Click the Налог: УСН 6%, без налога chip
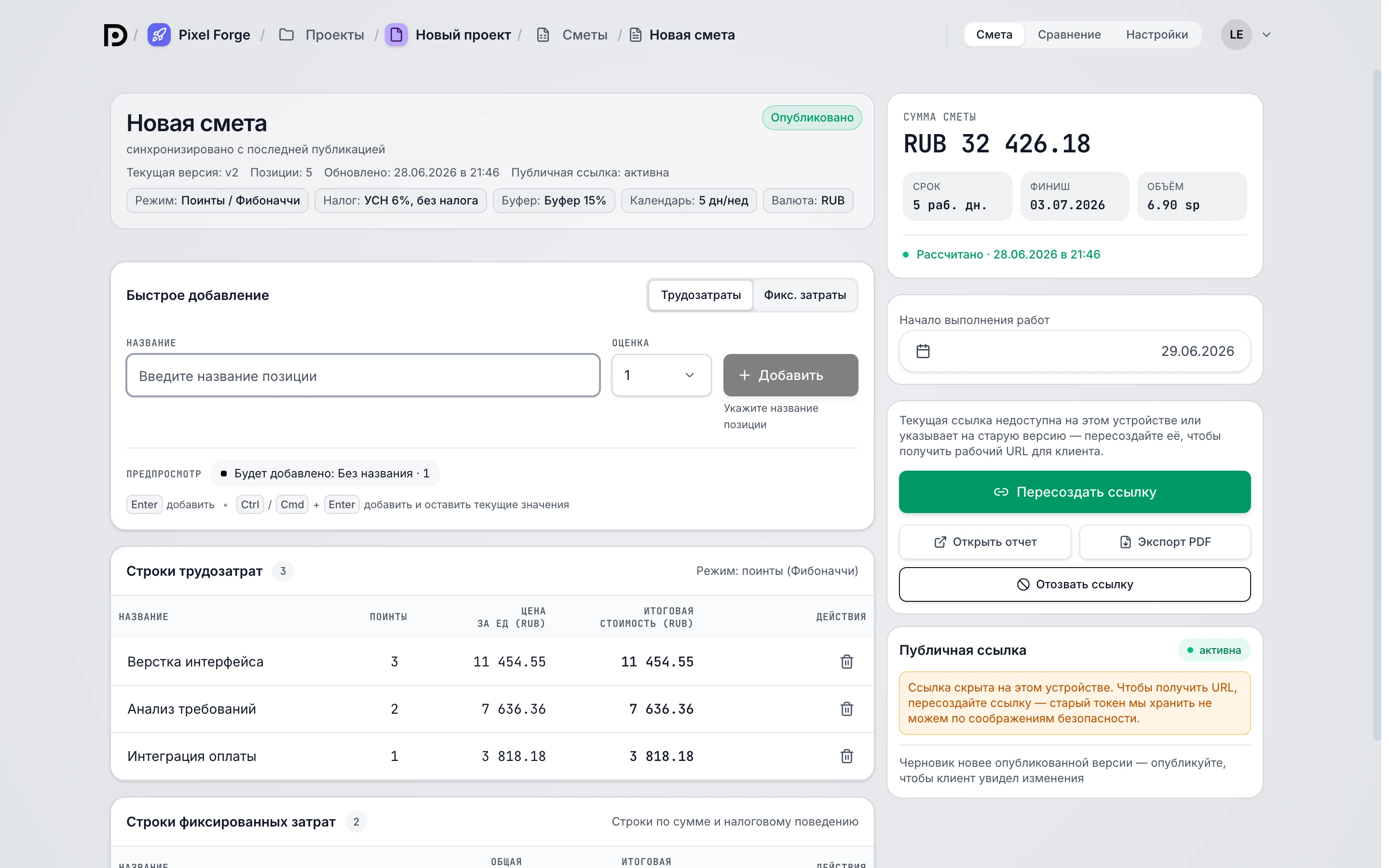 click(x=401, y=200)
